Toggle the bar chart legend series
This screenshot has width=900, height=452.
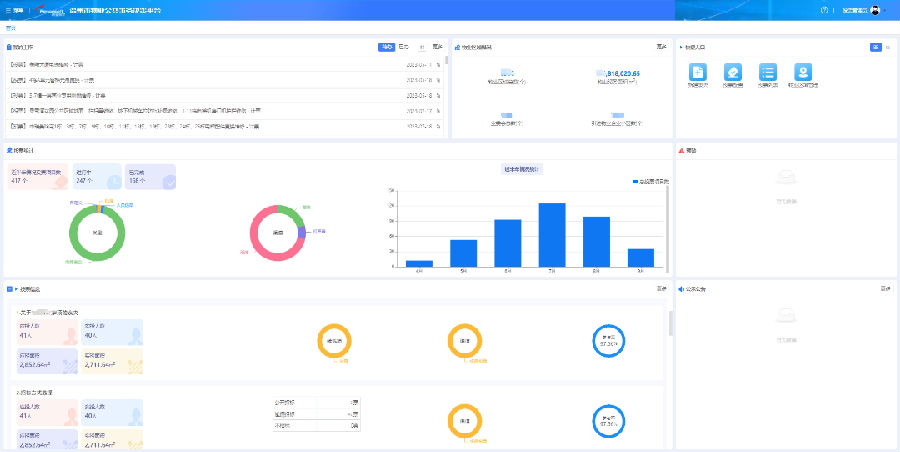[x=650, y=181]
